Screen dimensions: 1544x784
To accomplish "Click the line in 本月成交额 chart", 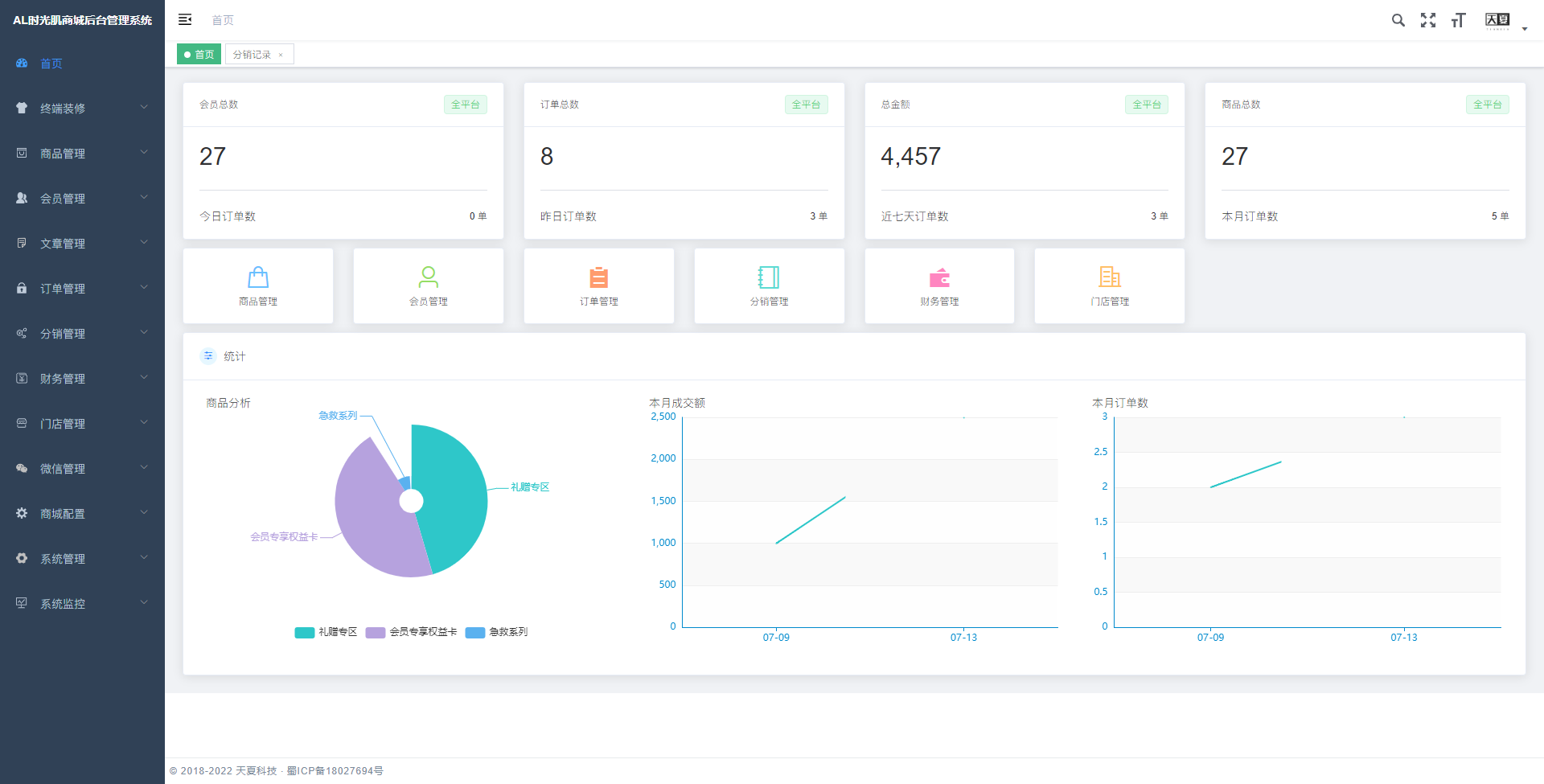I will 811,520.
